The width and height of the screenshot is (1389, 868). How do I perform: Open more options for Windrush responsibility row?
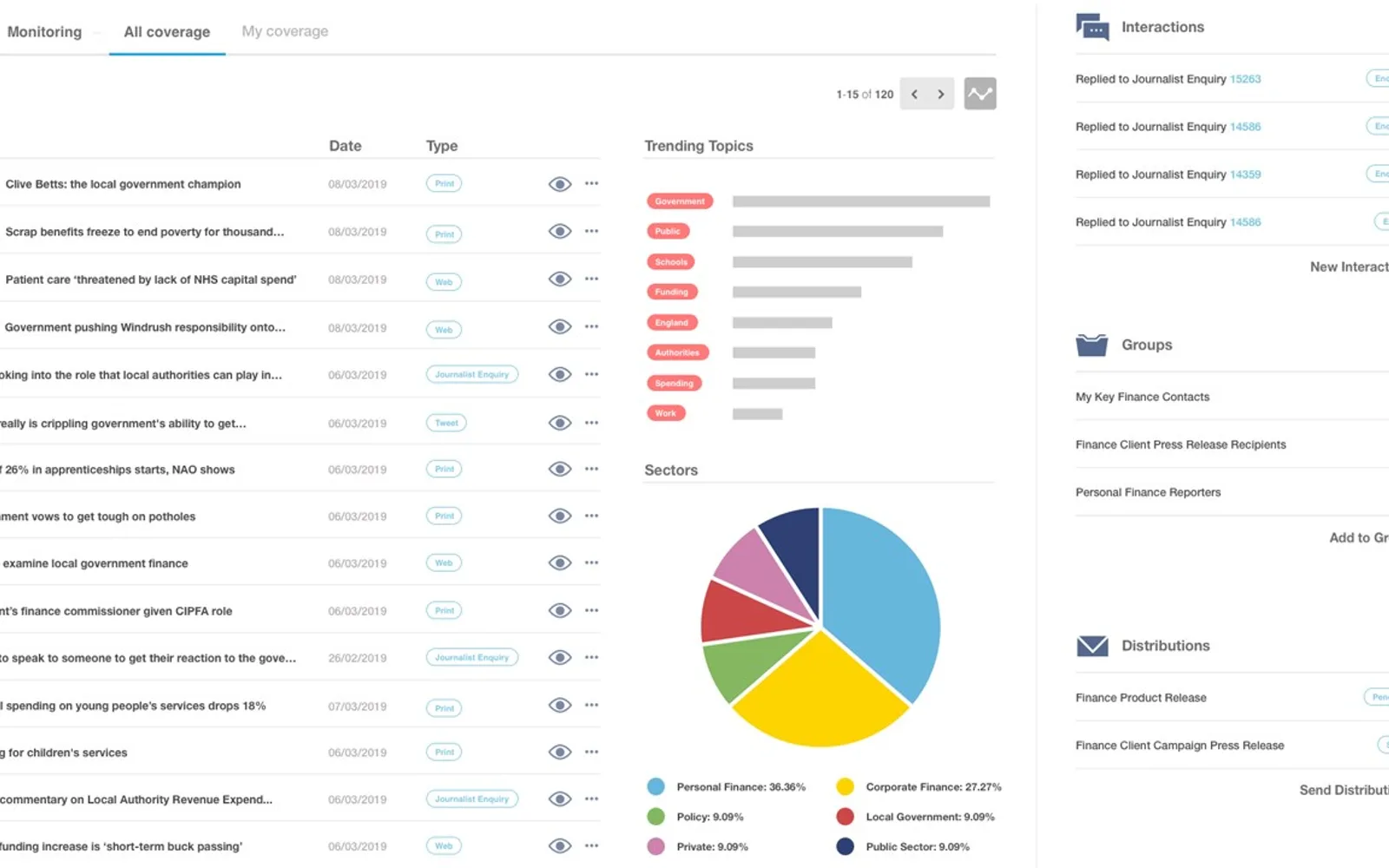point(592,326)
